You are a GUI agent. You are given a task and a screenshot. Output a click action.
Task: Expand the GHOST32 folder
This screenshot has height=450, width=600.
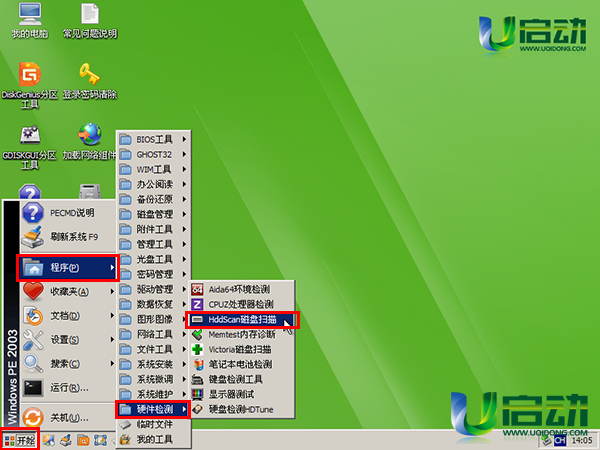(x=153, y=155)
